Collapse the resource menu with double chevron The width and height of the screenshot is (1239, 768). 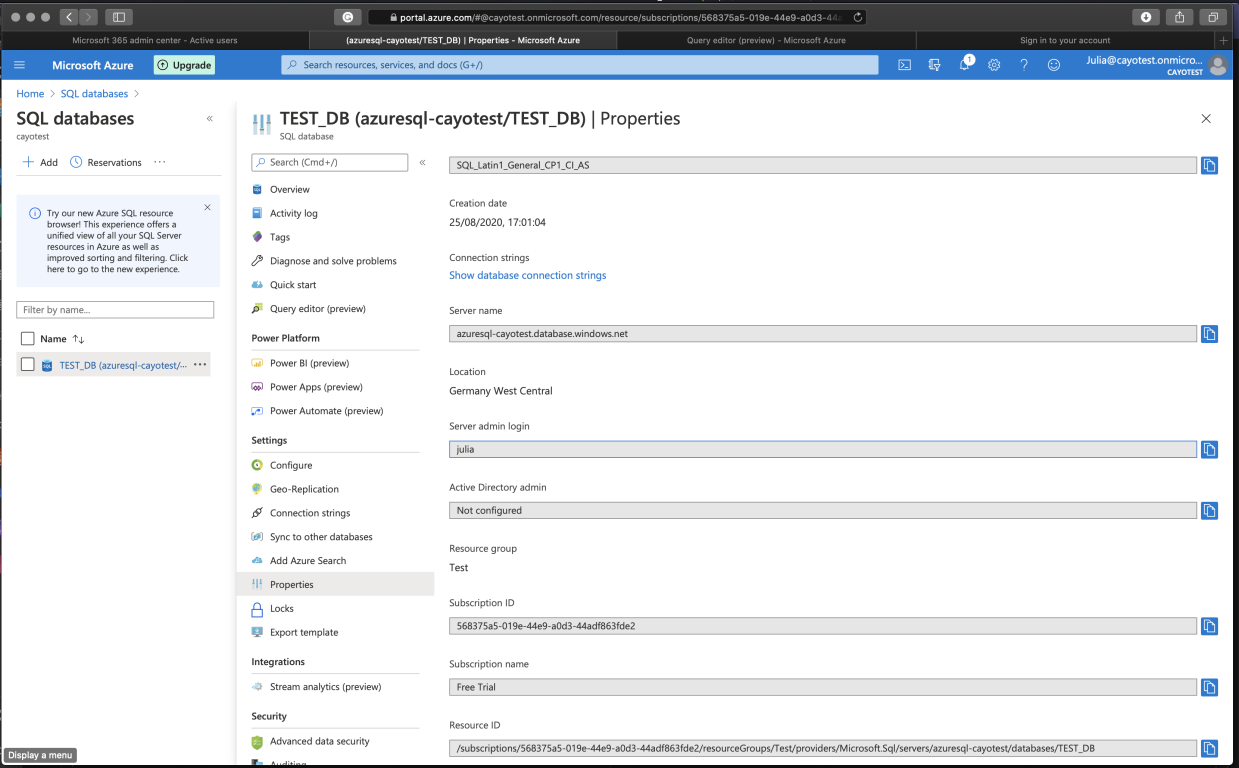[422, 162]
